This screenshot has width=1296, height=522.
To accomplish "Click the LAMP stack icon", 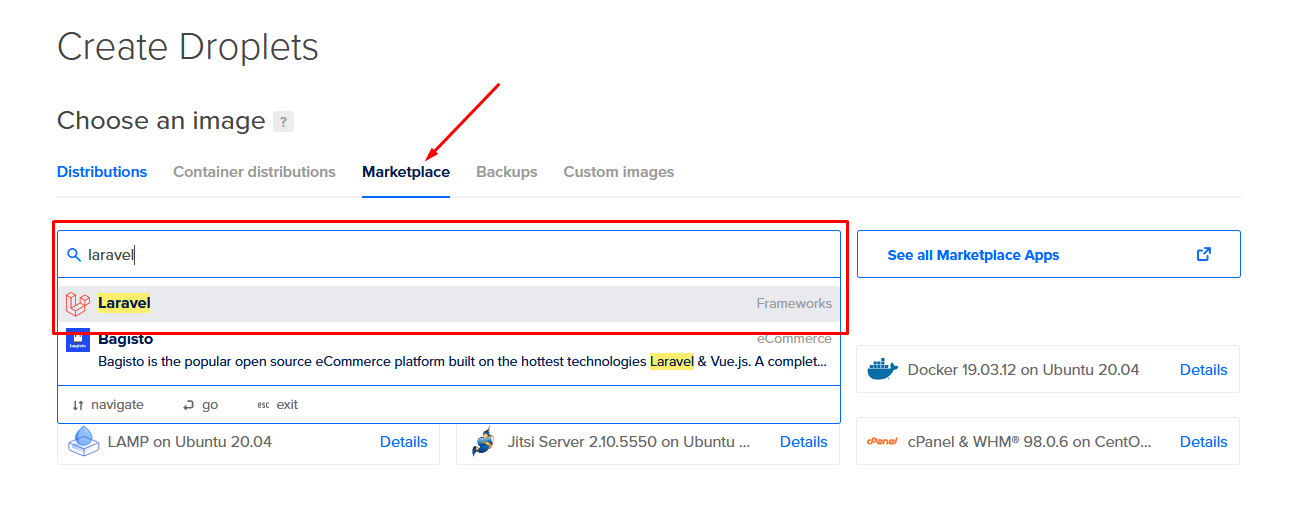I will click(x=84, y=441).
